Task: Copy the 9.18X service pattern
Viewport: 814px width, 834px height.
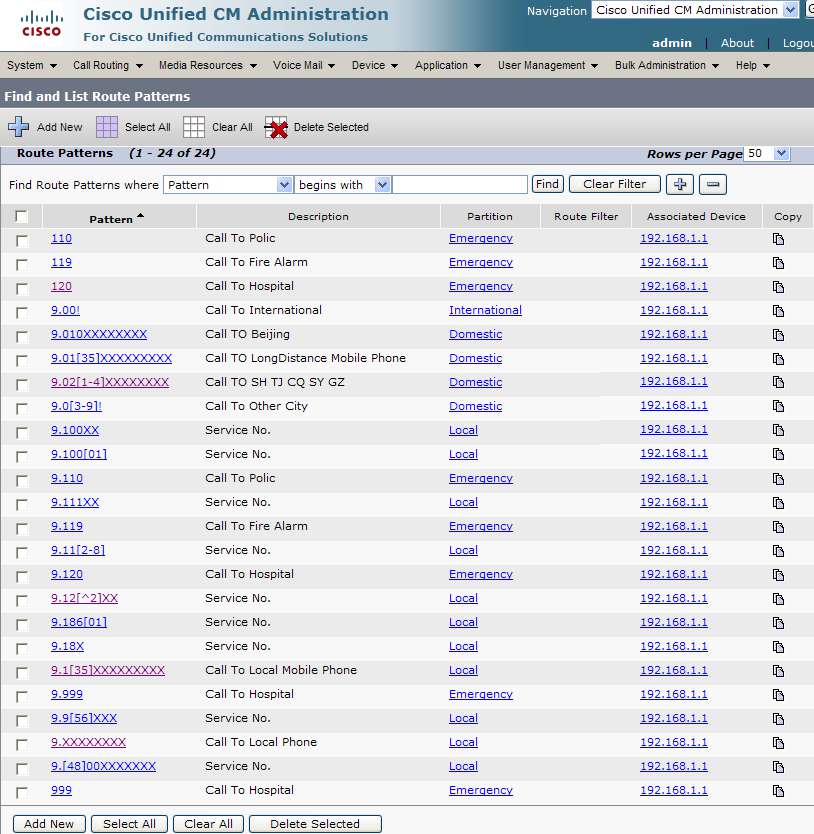Action: (778, 647)
